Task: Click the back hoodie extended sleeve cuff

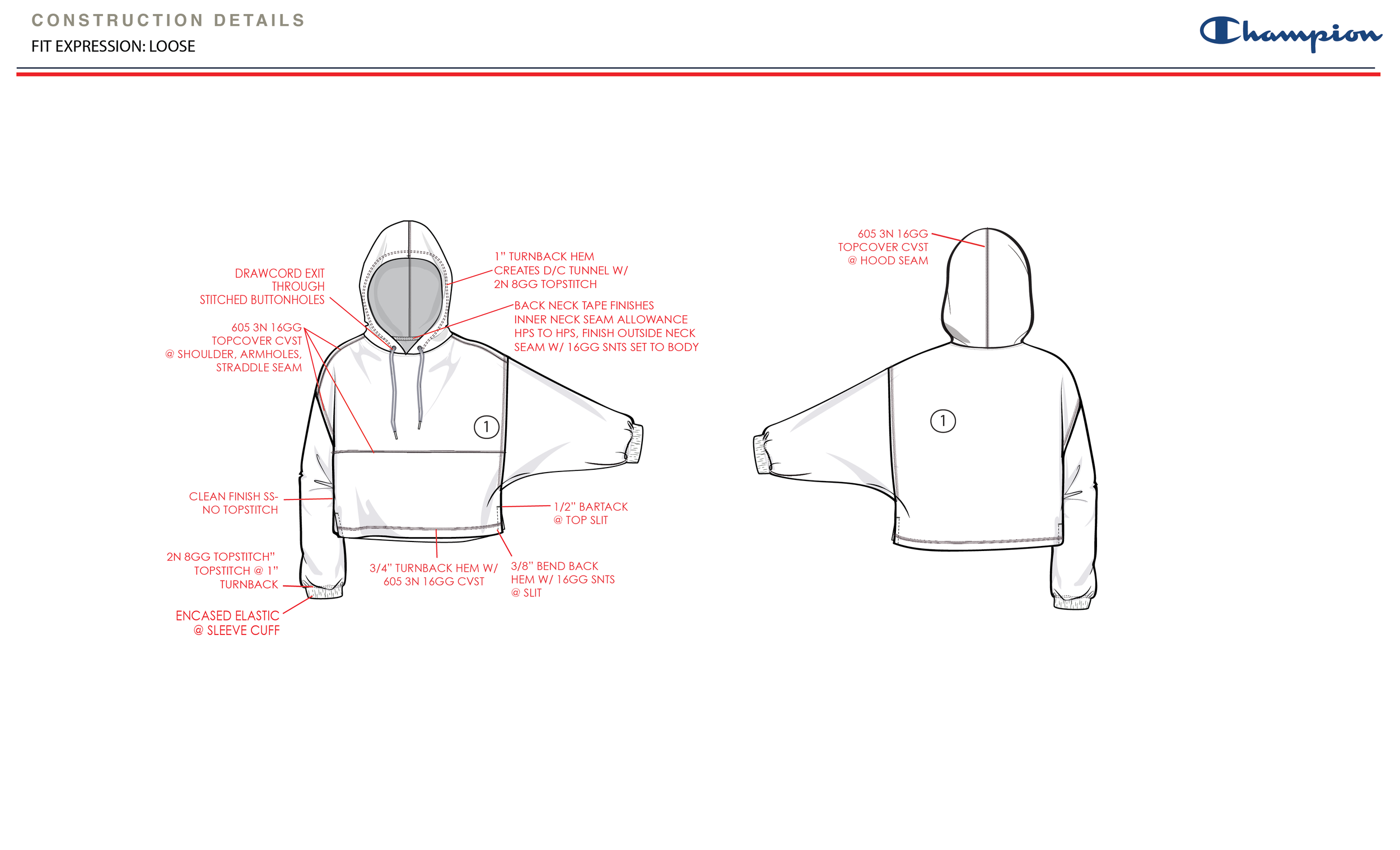Action: click(x=760, y=454)
